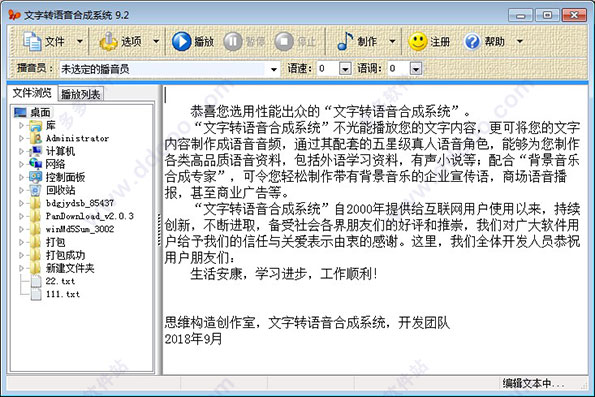
Task: Click the application icon in the title bar
Action: 14,15
